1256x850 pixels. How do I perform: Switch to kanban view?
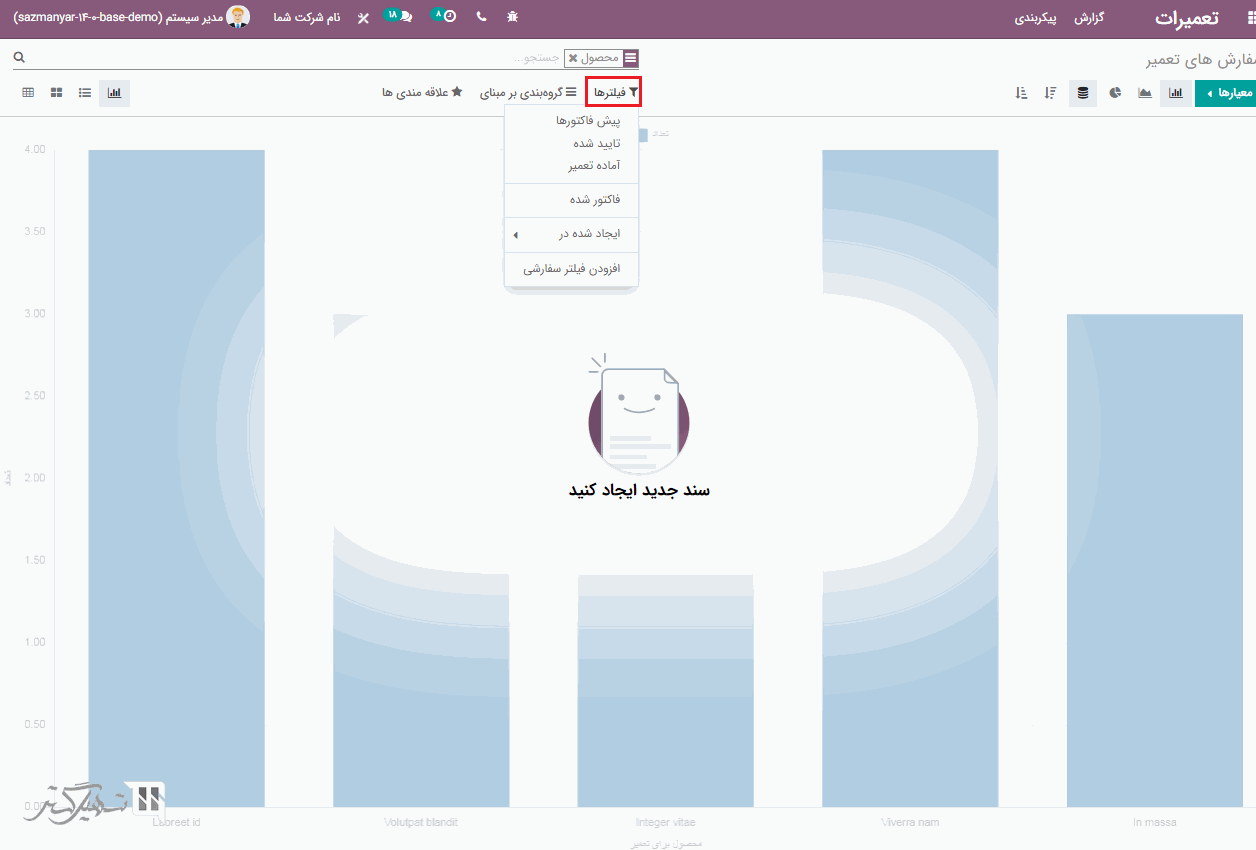pos(57,93)
